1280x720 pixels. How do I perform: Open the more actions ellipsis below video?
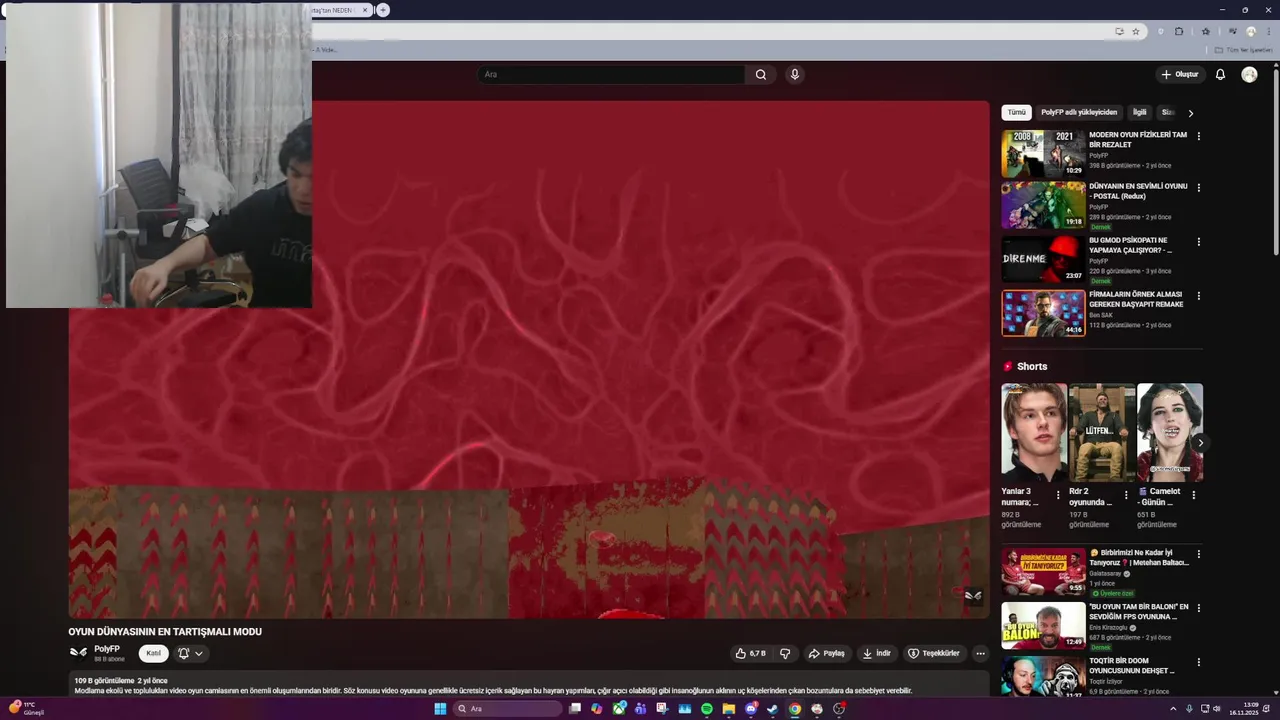pyautogui.click(x=980, y=653)
